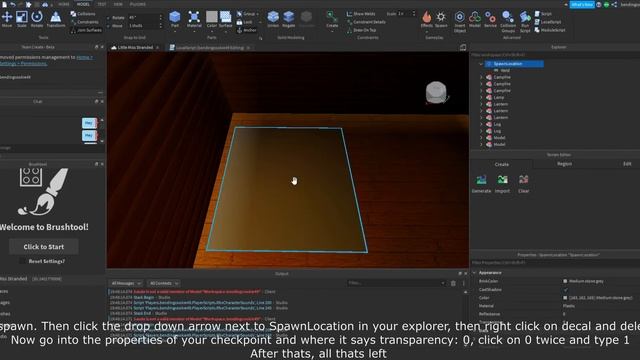The height and width of the screenshot is (360, 640).
Task: Open the Surface tool
Action: click(225, 19)
